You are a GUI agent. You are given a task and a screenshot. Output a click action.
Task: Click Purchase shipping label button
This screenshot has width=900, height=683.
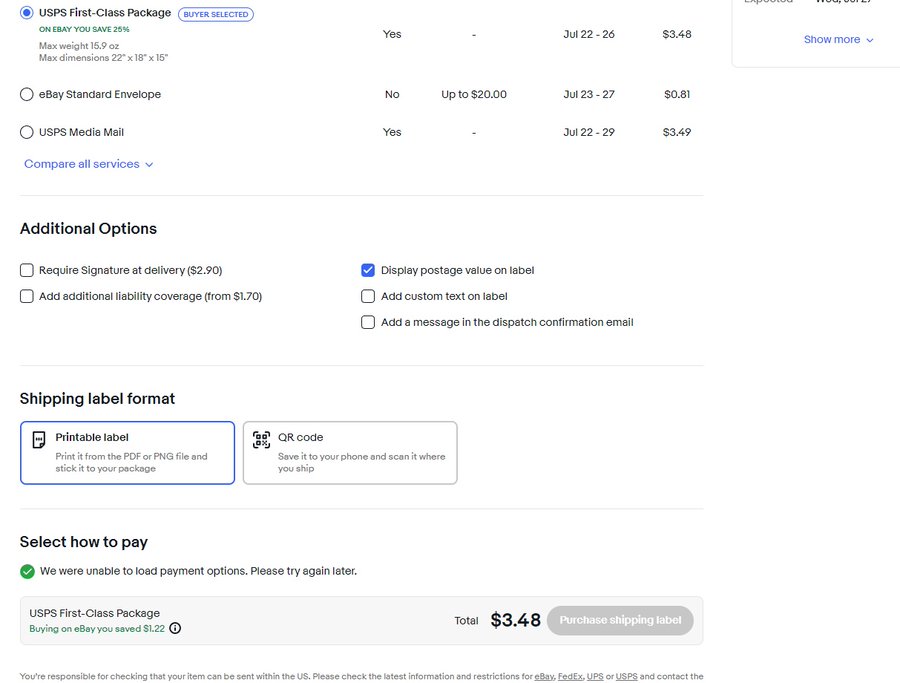[620, 620]
